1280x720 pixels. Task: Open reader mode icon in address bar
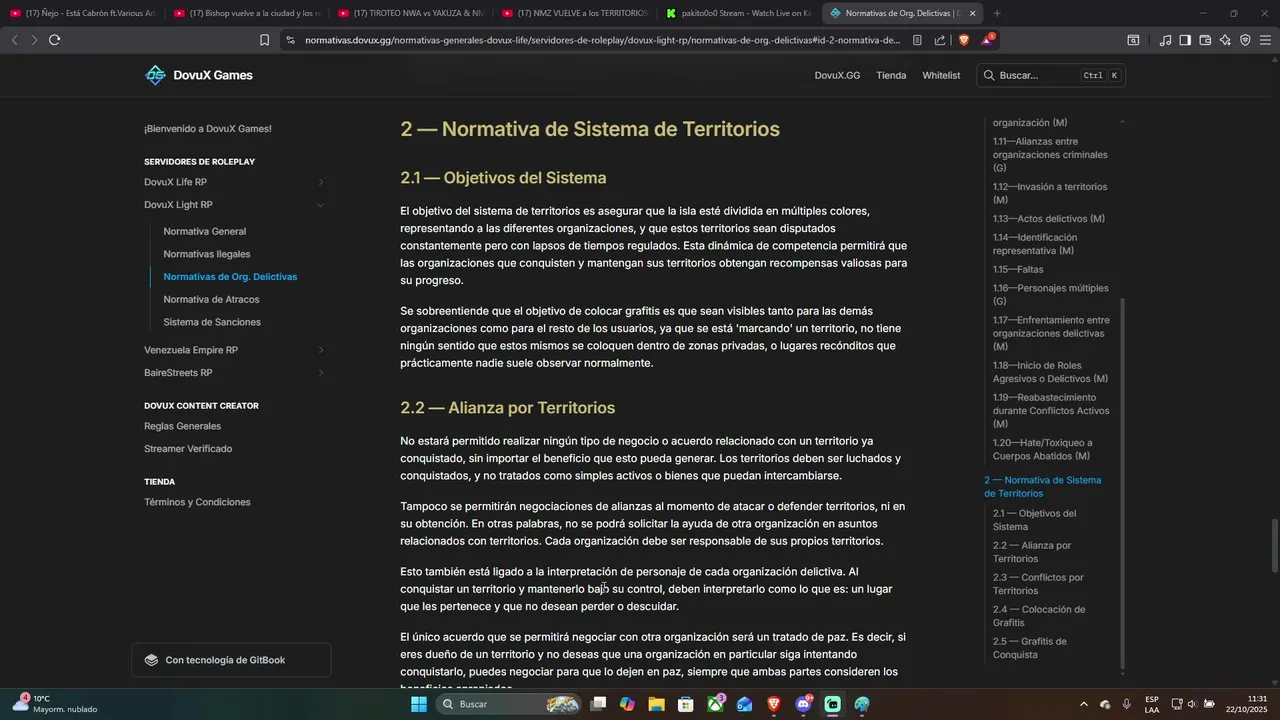(917, 40)
